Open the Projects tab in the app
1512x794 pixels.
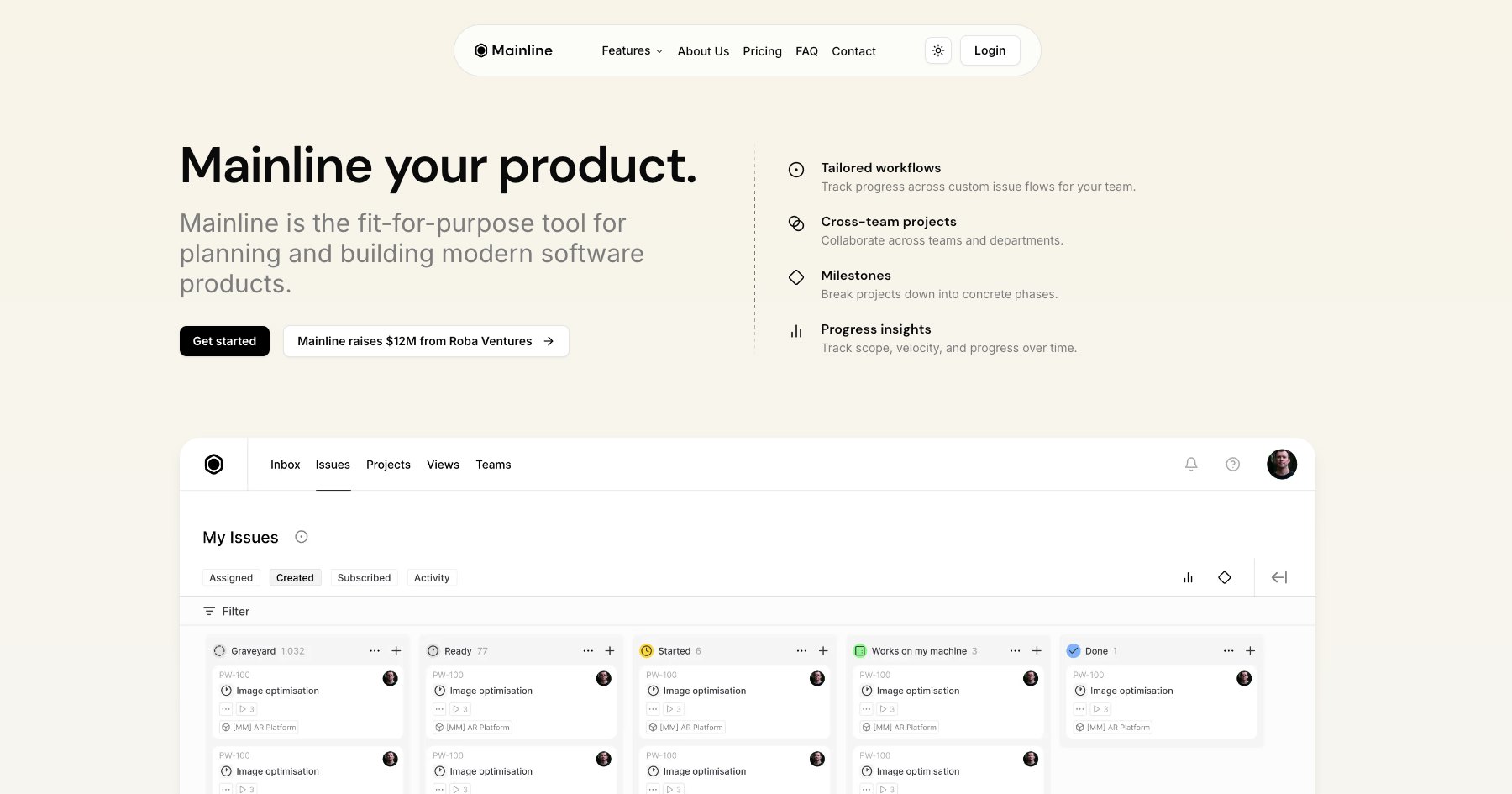(x=388, y=464)
